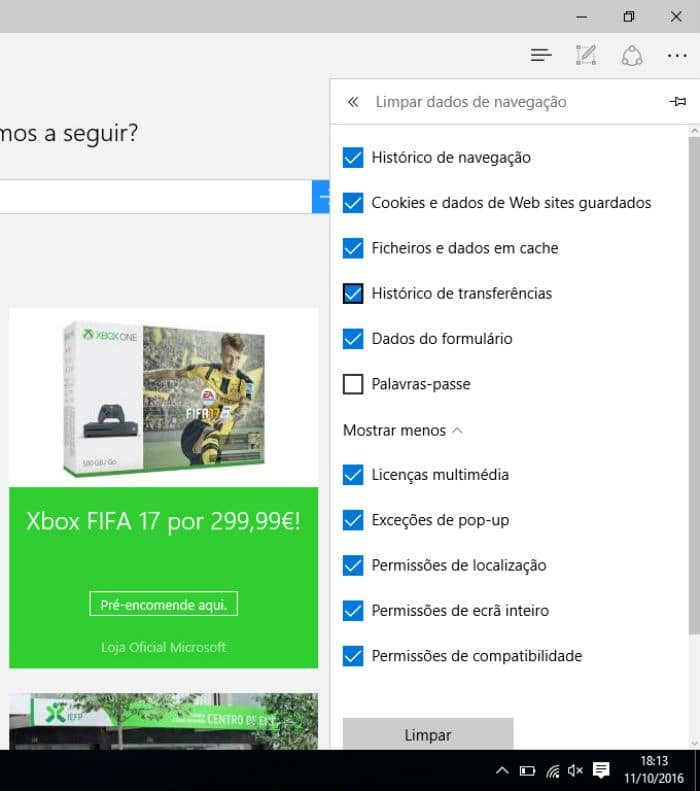Open the Wi-Fi network tray icon

click(553, 771)
